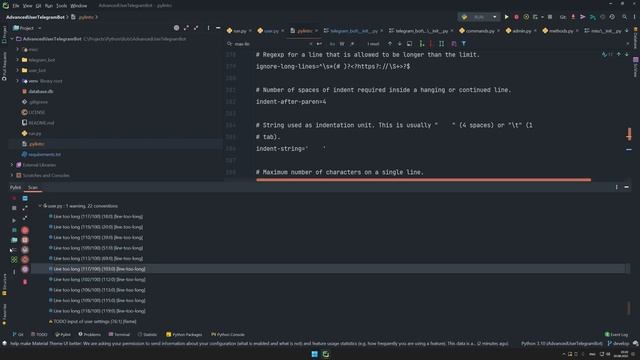Screen dimensions: 640x360
Task: Open the Problems tool window
Action: point(89,335)
